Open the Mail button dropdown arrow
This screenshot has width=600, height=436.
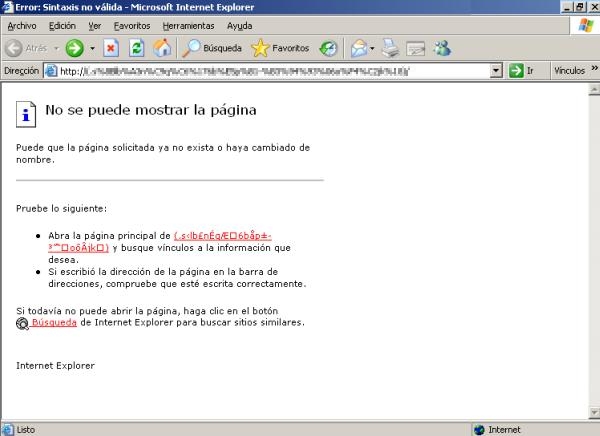pyautogui.click(x=372, y=49)
